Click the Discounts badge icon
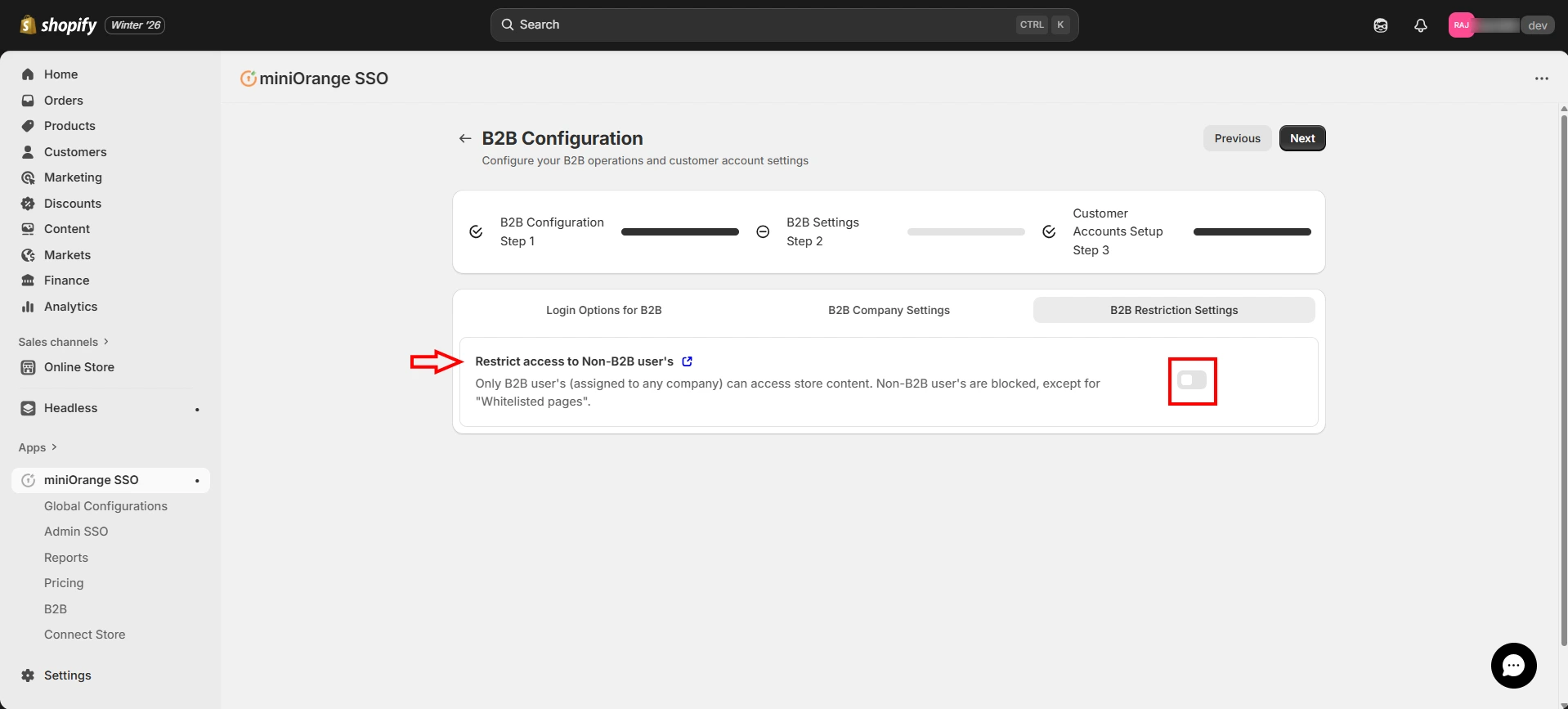The height and width of the screenshot is (709, 1568). pyautogui.click(x=28, y=204)
